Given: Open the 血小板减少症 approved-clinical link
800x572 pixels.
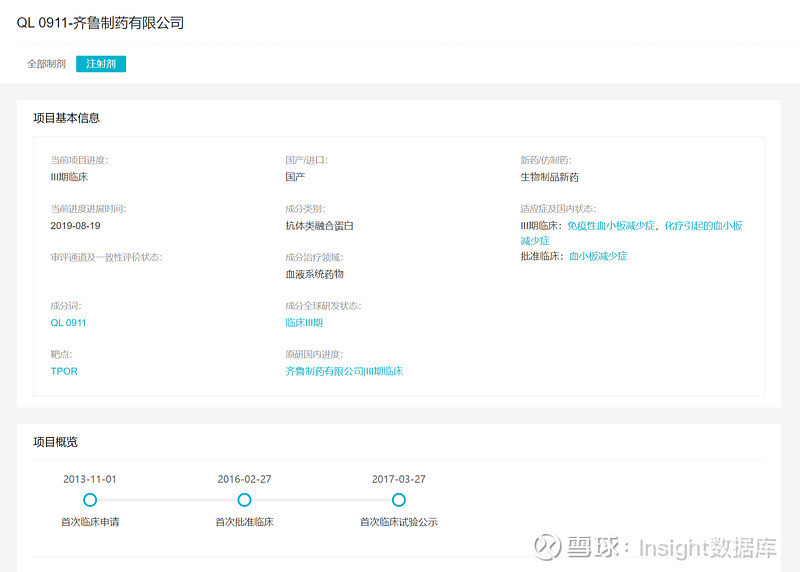Looking at the screenshot, I should 598,256.
